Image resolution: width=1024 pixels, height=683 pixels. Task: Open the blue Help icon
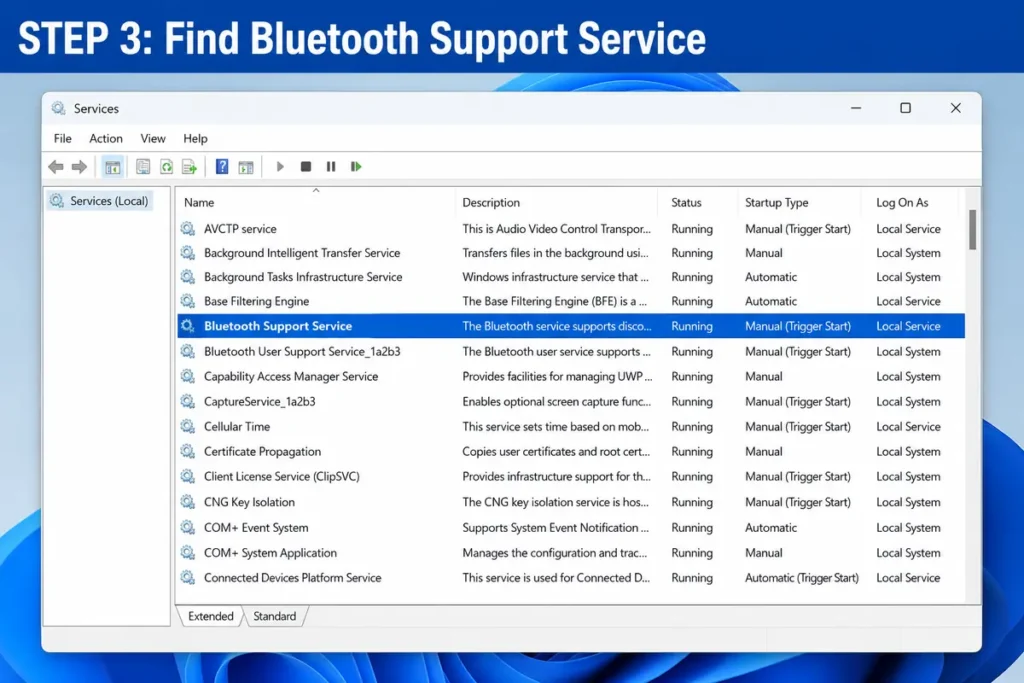222,167
